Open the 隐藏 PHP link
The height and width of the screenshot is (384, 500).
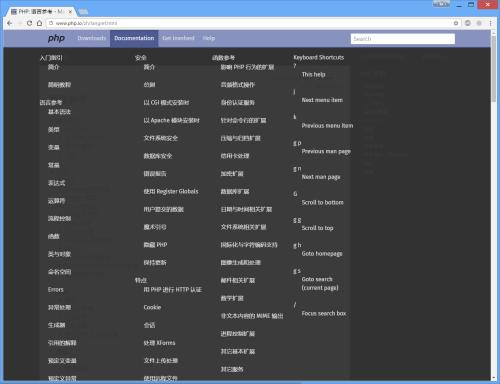pos(155,245)
